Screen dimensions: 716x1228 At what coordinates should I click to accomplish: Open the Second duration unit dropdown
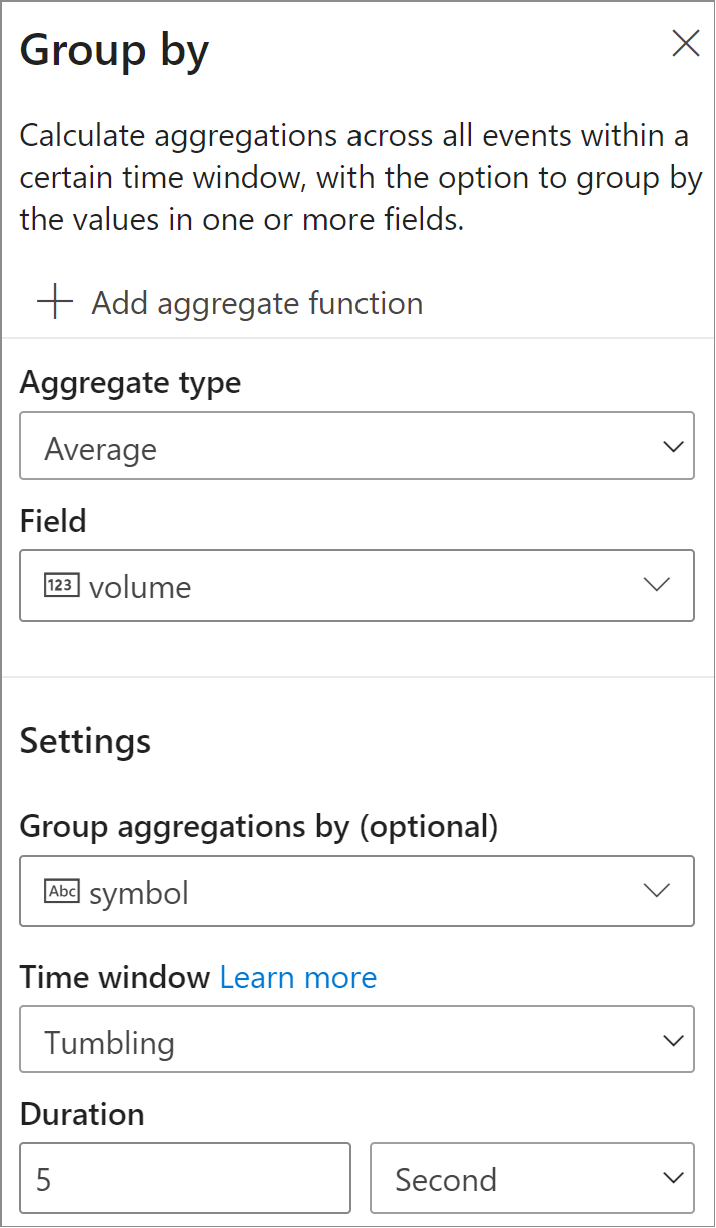click(x=532, y=1178)
